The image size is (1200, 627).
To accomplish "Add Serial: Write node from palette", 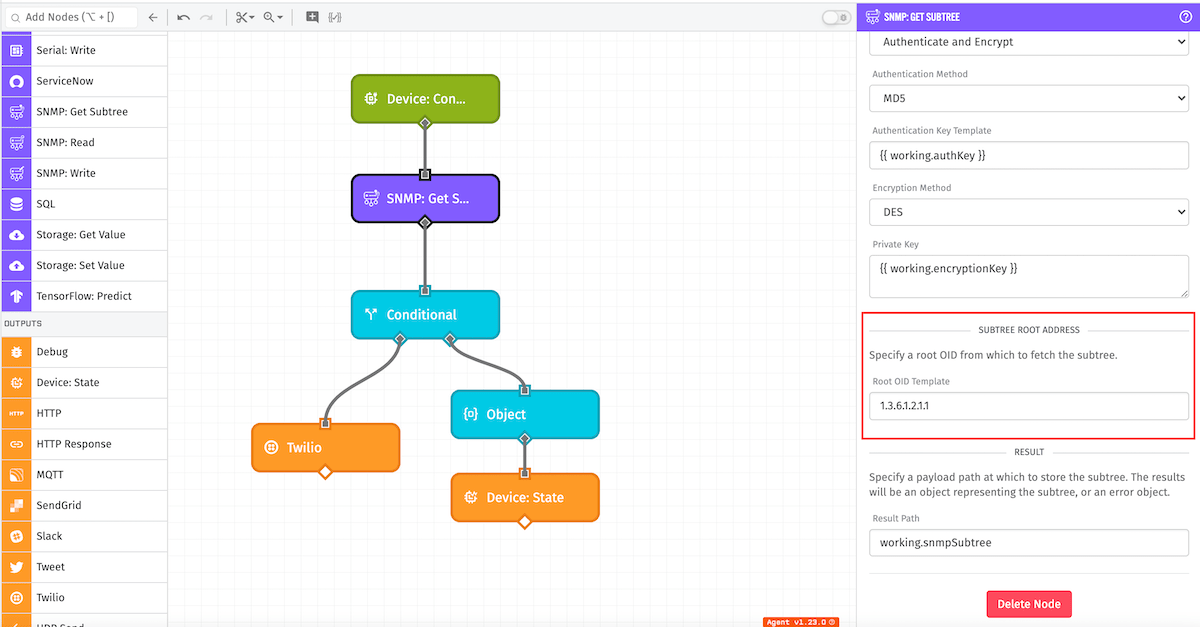I will click(84, 50).
